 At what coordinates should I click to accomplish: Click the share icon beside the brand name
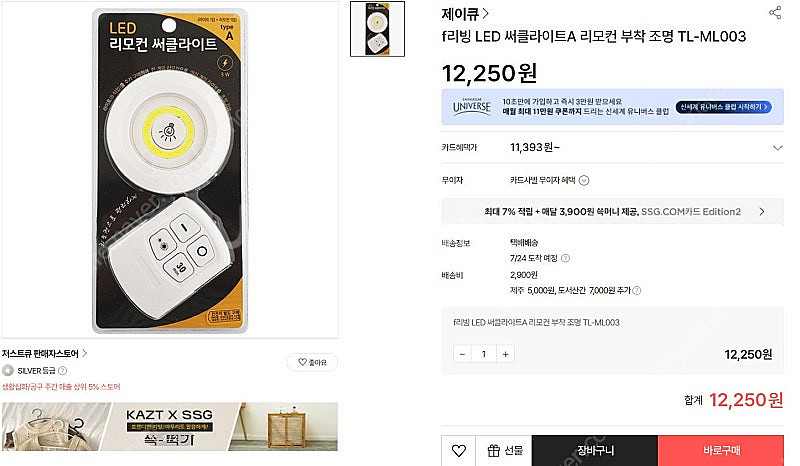click(x=775, y=13)
